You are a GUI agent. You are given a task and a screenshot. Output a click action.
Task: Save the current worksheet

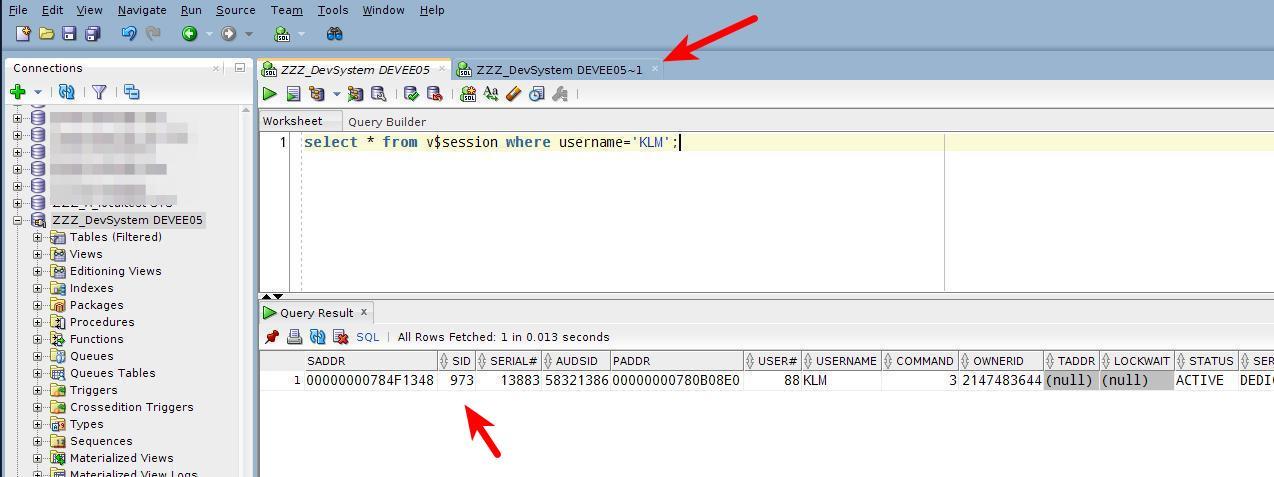pyautogui.click(x=69, y=34)
